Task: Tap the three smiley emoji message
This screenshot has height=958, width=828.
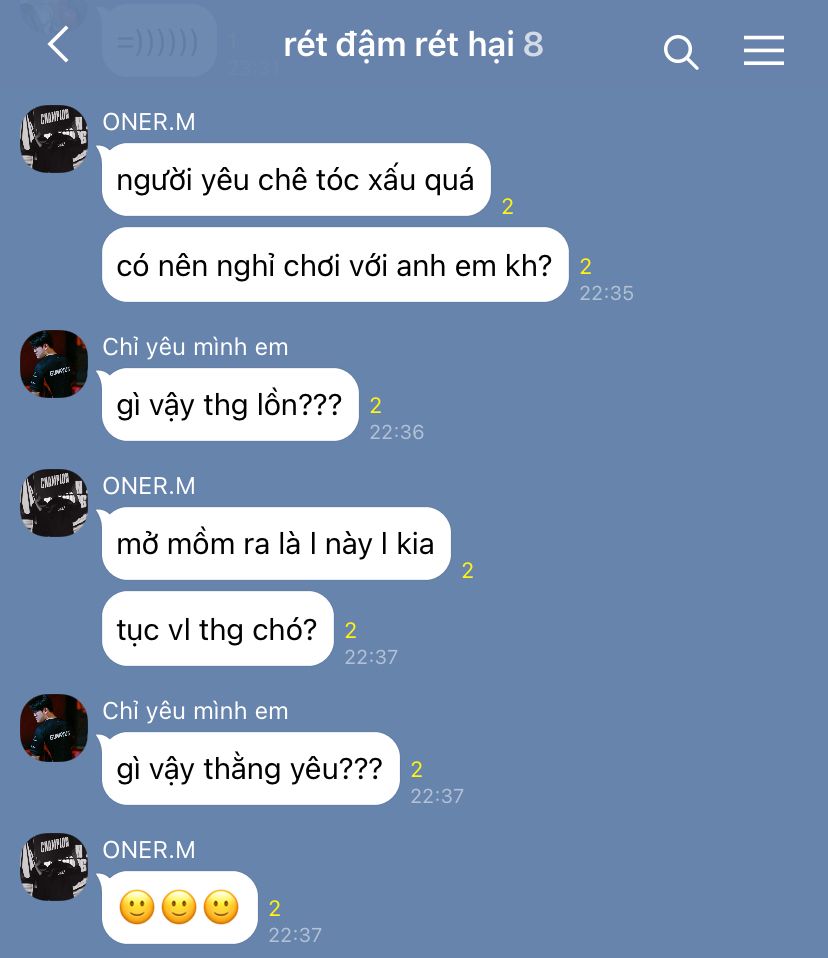Action: click(180, 907)
